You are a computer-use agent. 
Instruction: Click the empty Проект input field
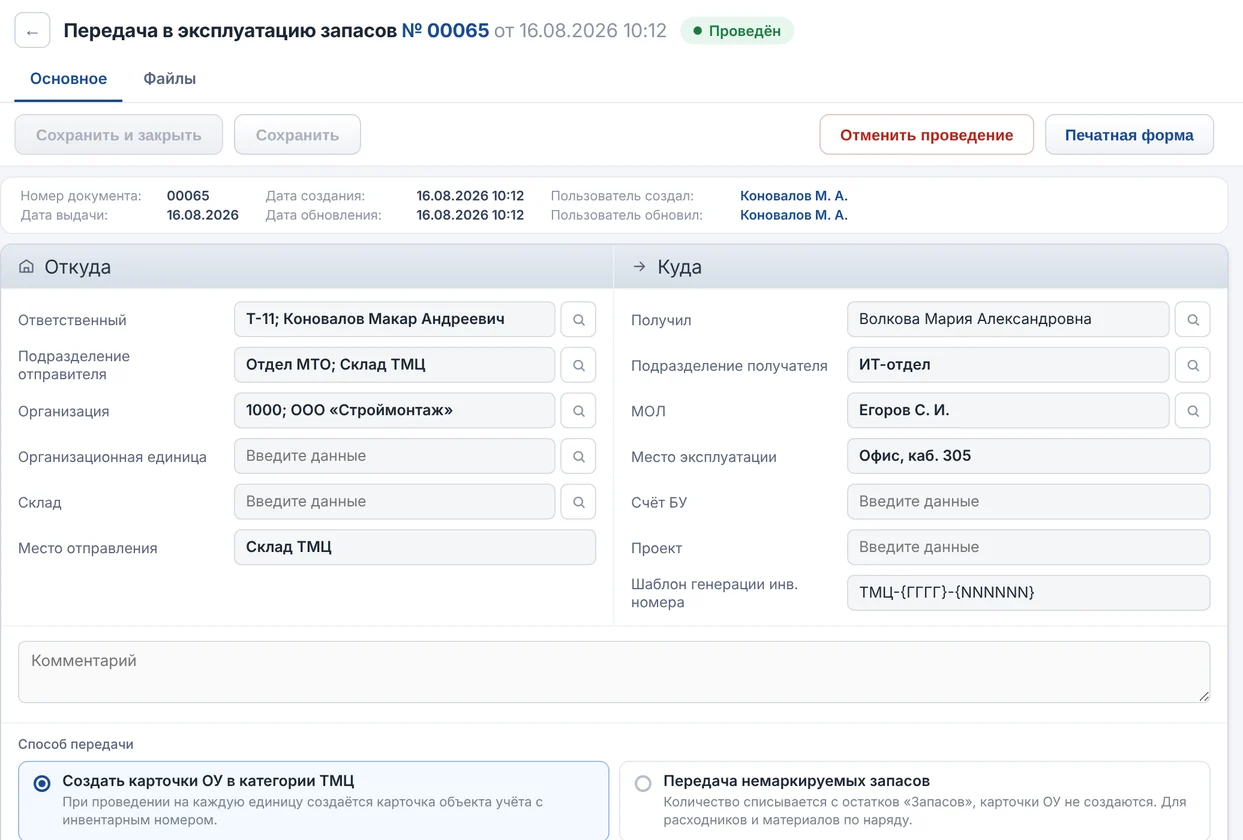point(1028,547)
